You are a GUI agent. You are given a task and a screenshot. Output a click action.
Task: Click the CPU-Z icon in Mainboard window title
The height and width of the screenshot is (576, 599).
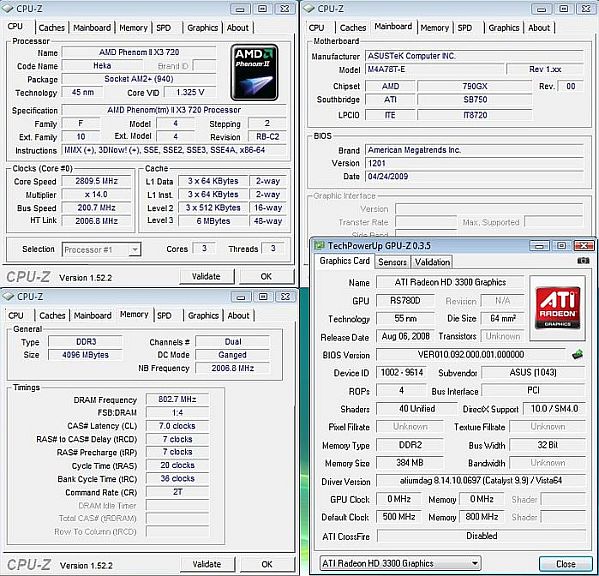pos(309,8)
